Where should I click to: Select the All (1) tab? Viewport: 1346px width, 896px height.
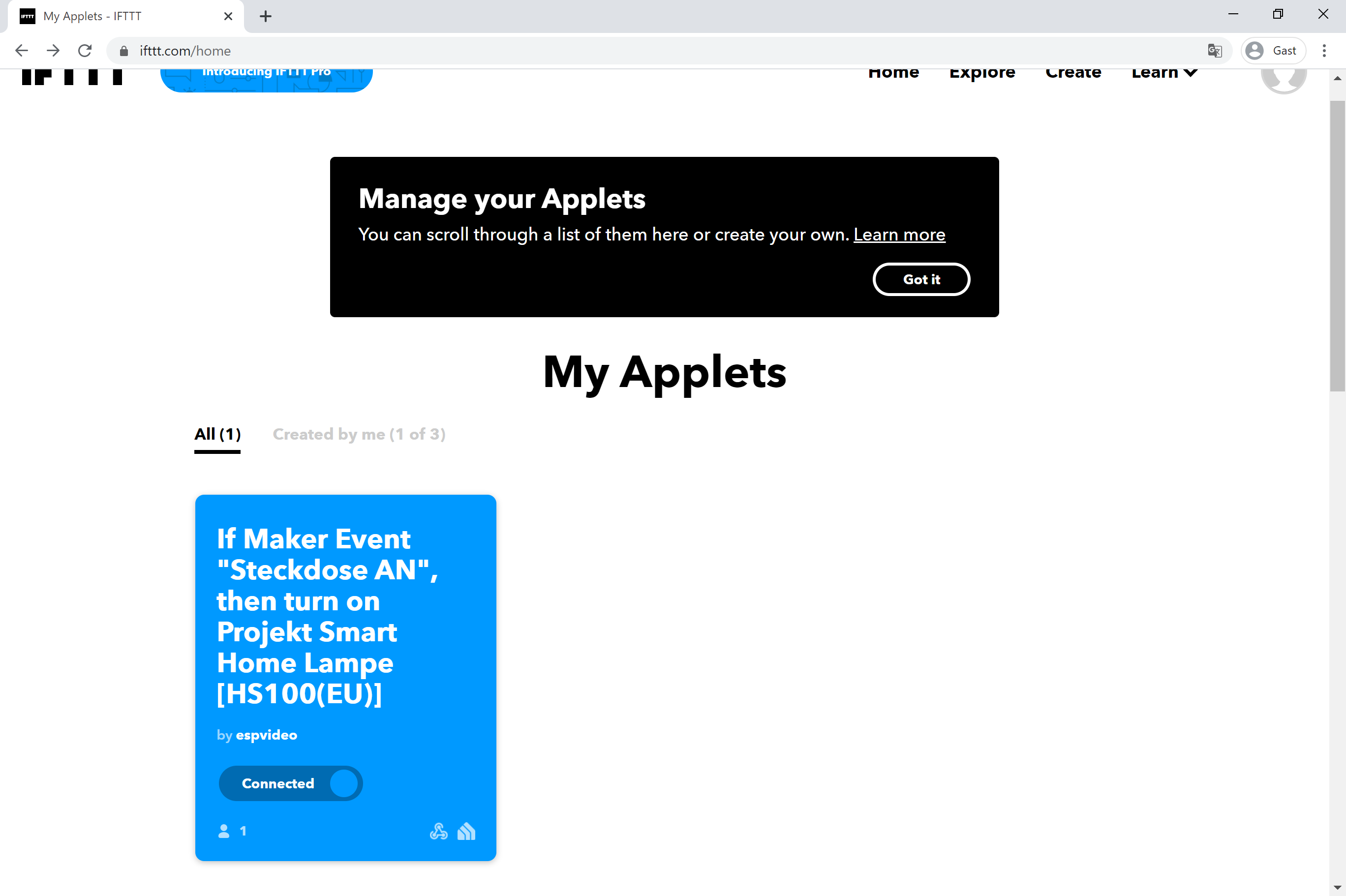pos(217,434)
